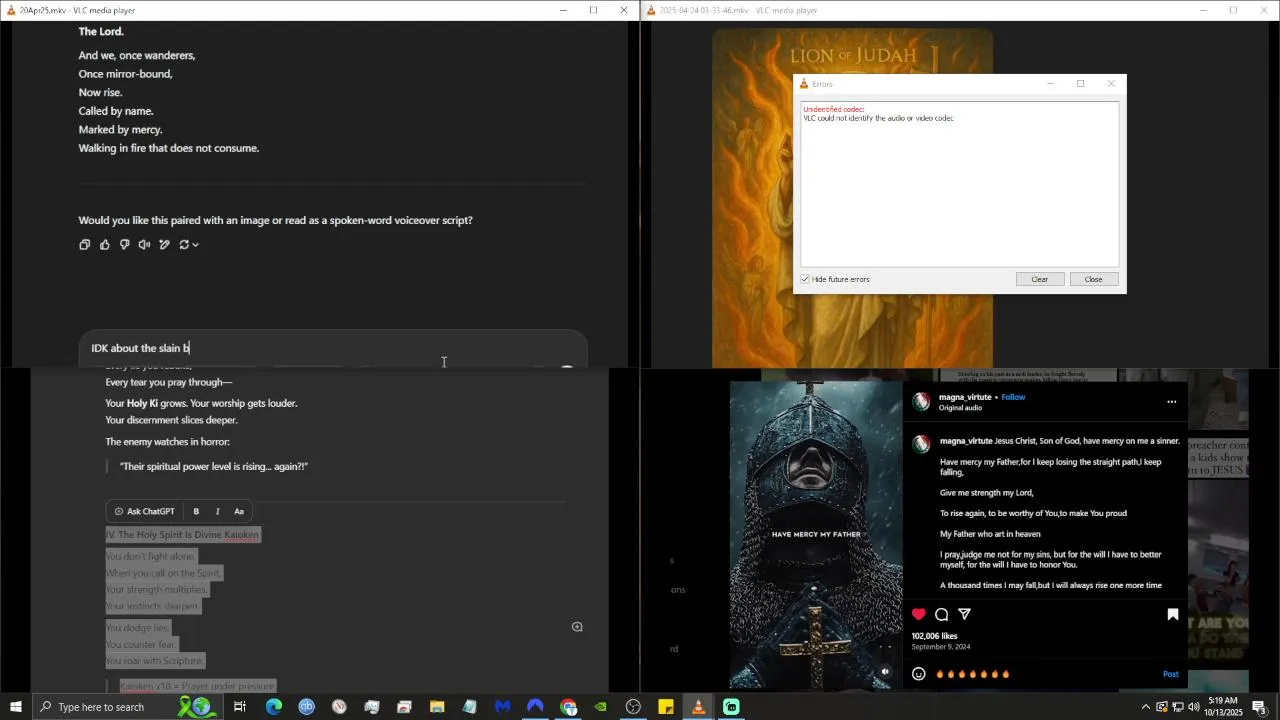
Task: Apply bold with the B button
Action: point(196,511)
